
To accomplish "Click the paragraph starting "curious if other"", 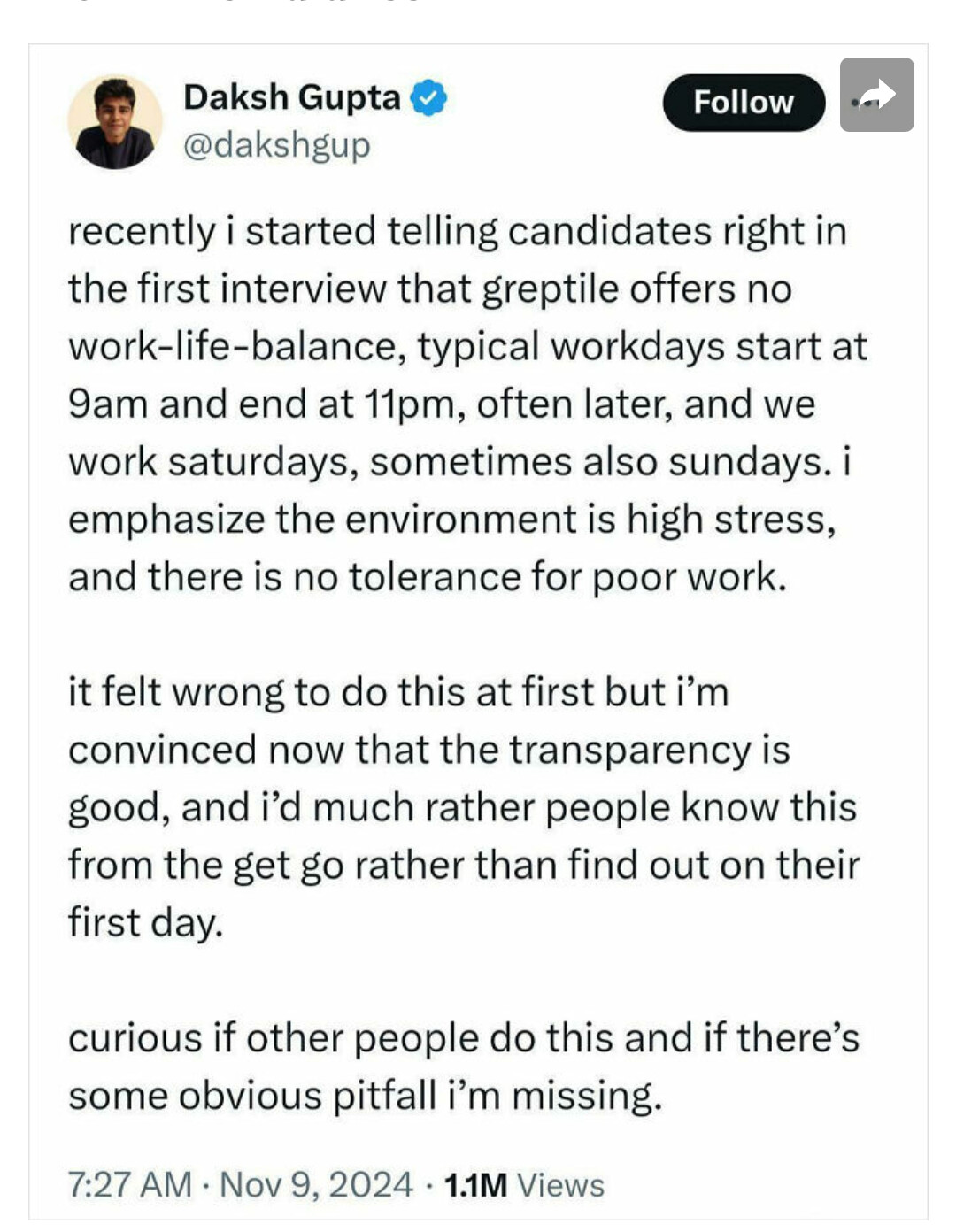I will point(460,1066).
